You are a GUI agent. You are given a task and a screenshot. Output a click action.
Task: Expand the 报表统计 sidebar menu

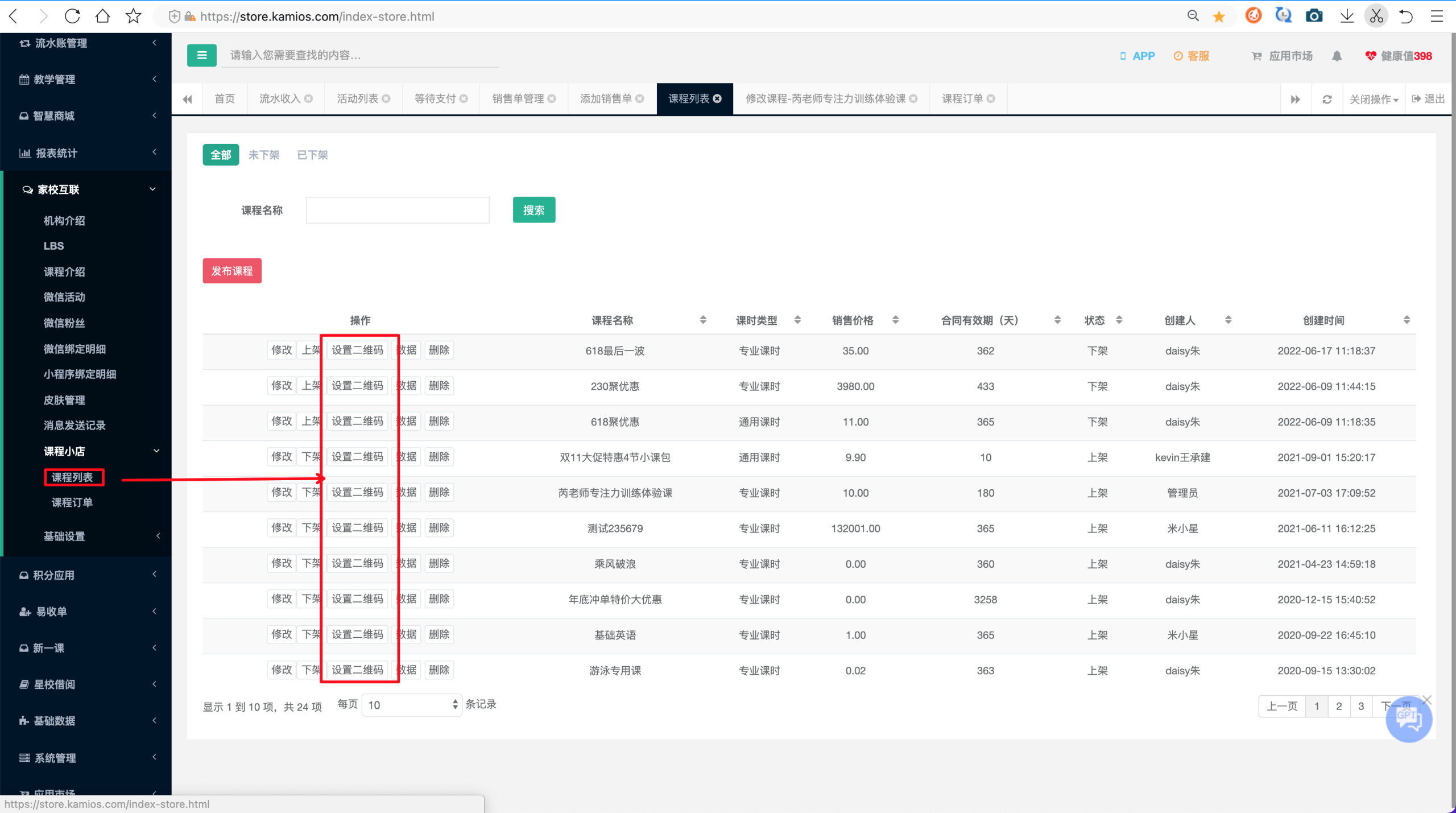point(86,152)
